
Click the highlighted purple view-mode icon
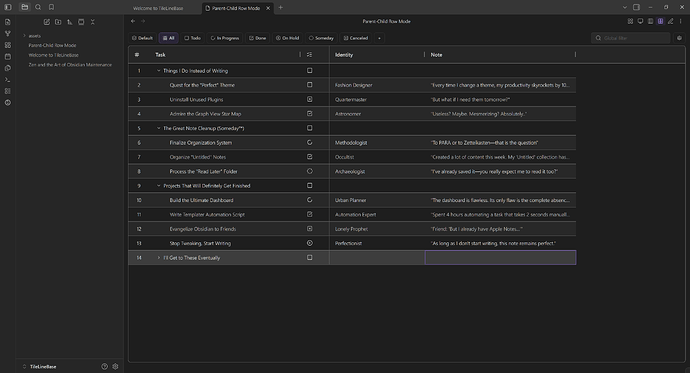(661, 21)
